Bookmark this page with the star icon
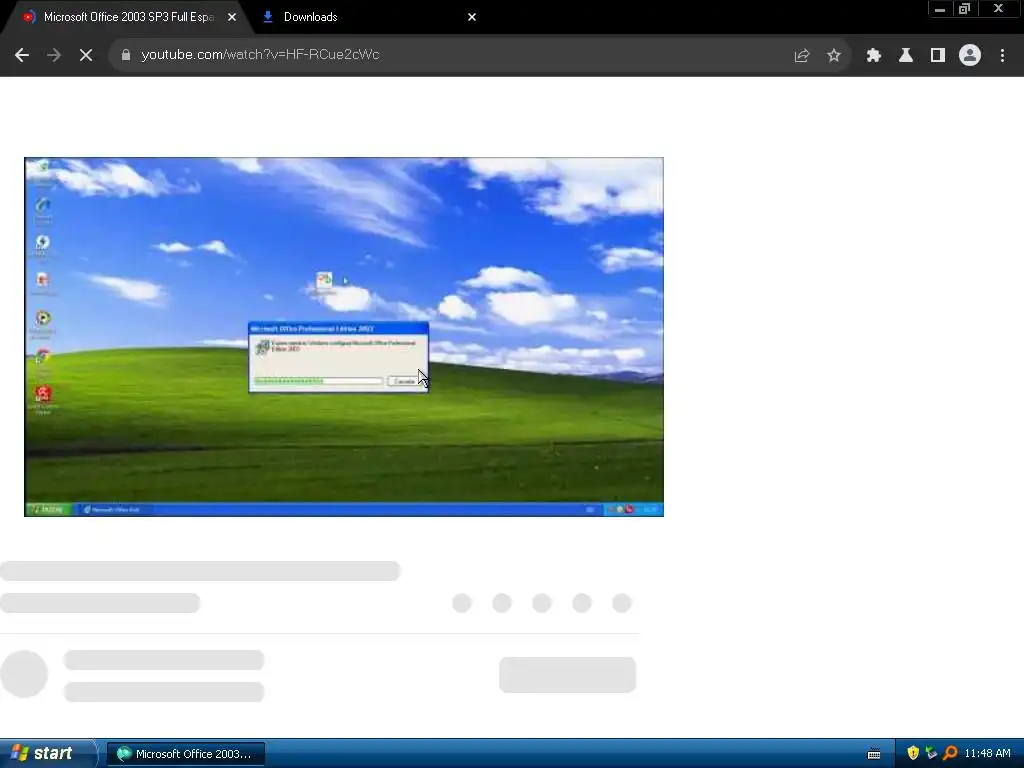The image size is (1024, 768). coord(834,56)
